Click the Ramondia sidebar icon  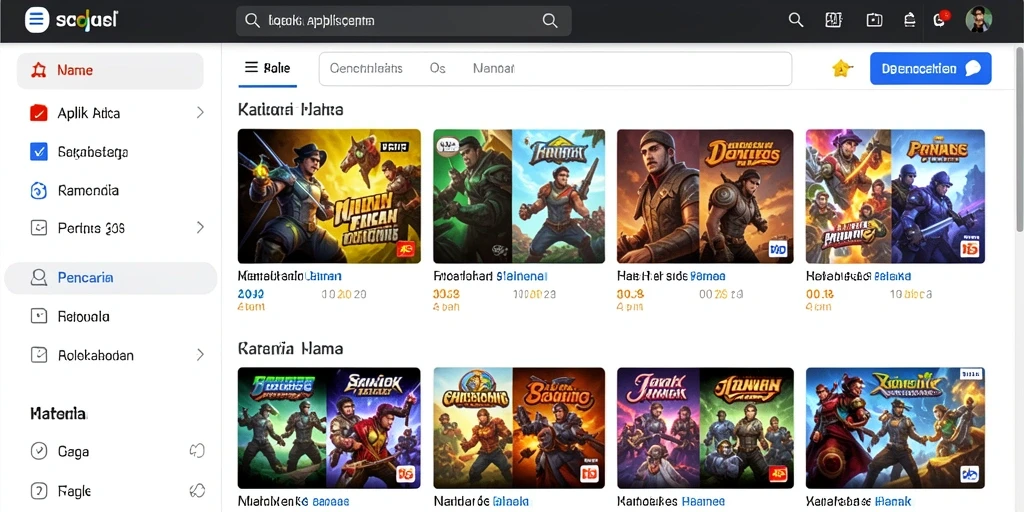(39, 191)
